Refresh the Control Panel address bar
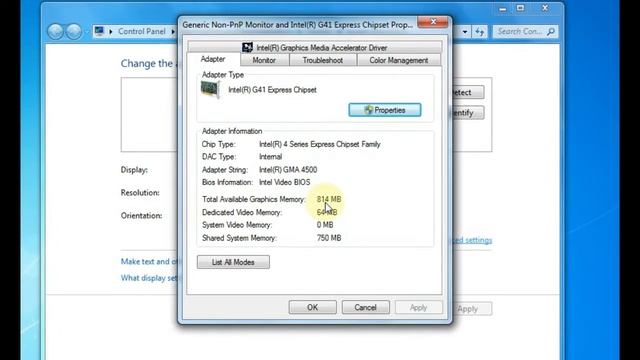Image resolution: width=640 pixels, height=360 pixels. pos(480,31)
